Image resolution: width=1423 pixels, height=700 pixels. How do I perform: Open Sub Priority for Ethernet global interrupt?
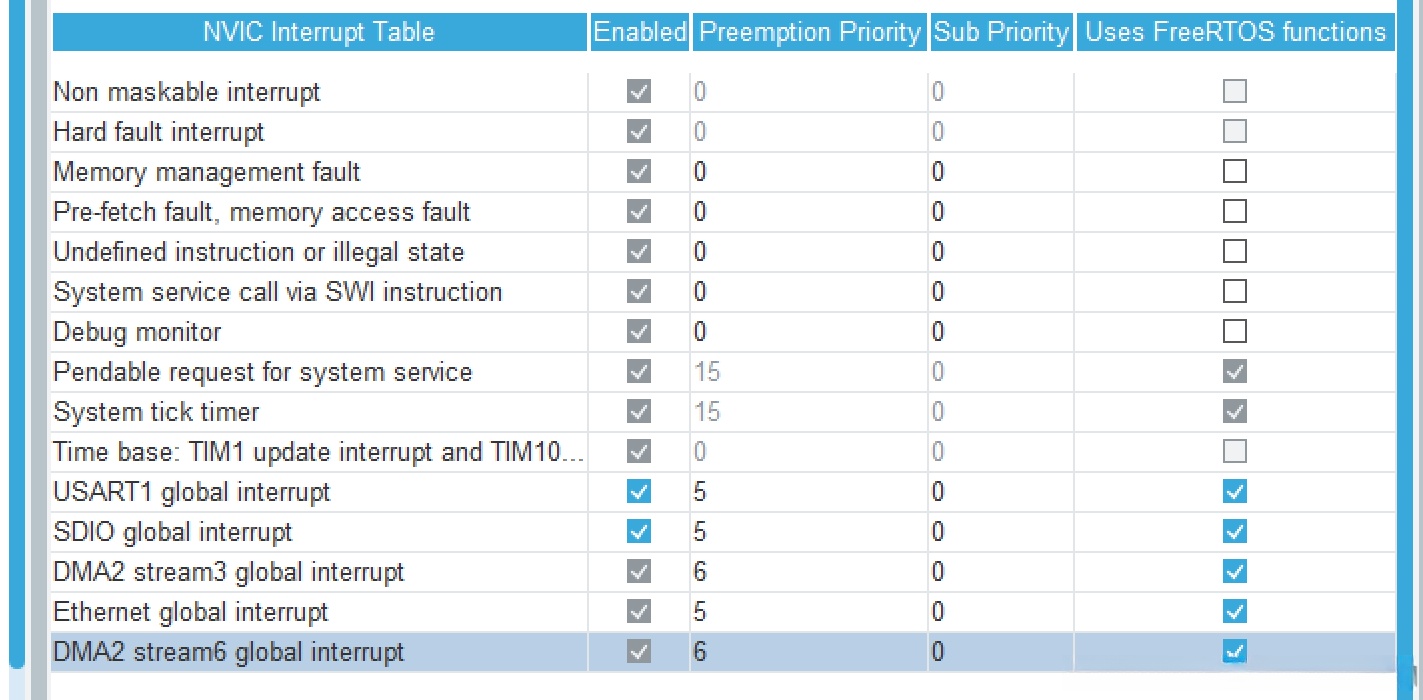(x=1000, y=612)
